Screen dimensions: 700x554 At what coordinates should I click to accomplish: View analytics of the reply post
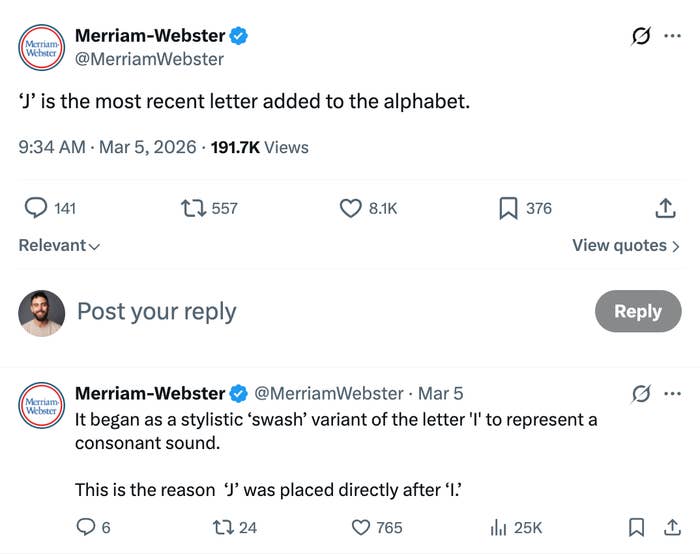click(x=498, y=527)
